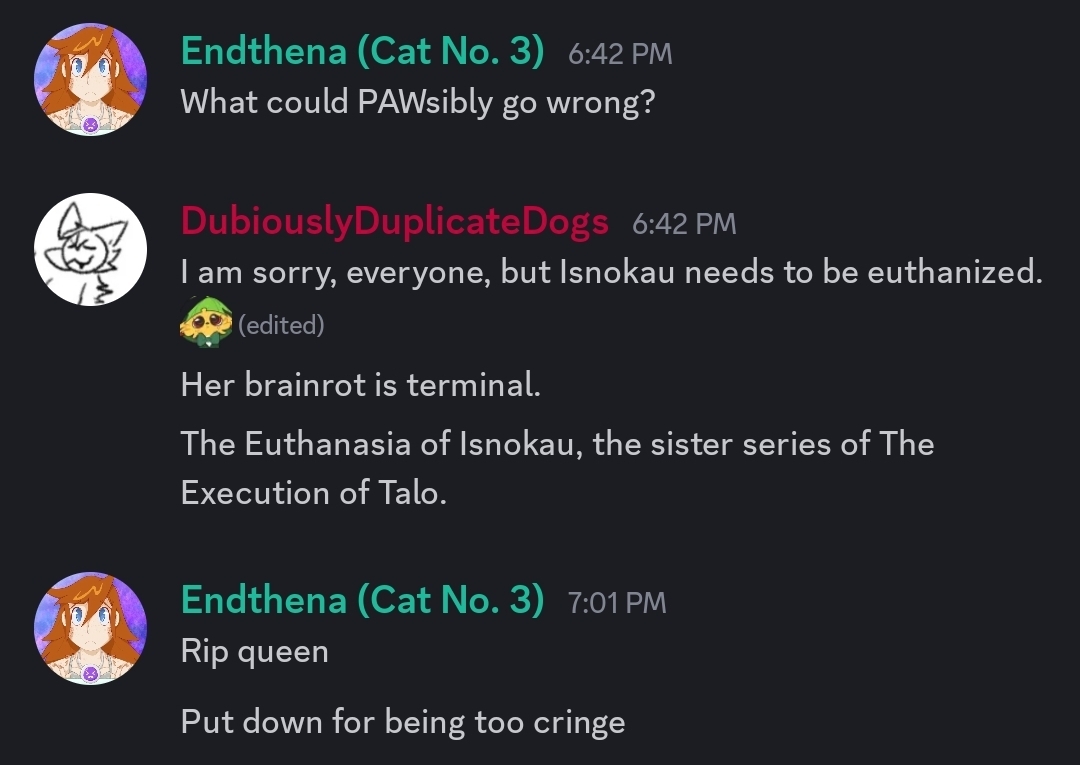Click the DubiouslyDuplicateDogs cat sketch avatar
The image size is (1080, 765).
pos(90,249)
